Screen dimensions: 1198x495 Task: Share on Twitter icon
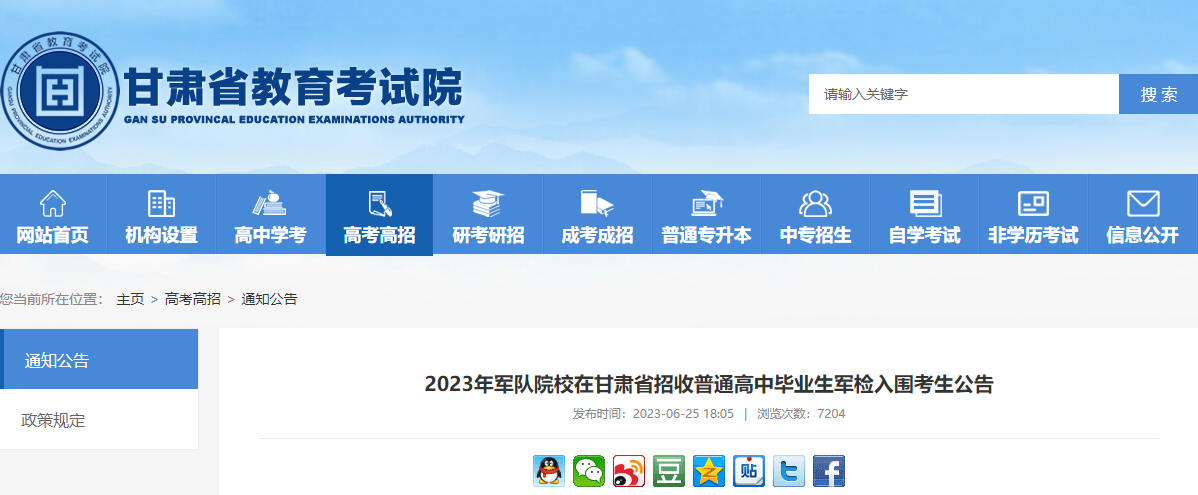pos(788,471)
